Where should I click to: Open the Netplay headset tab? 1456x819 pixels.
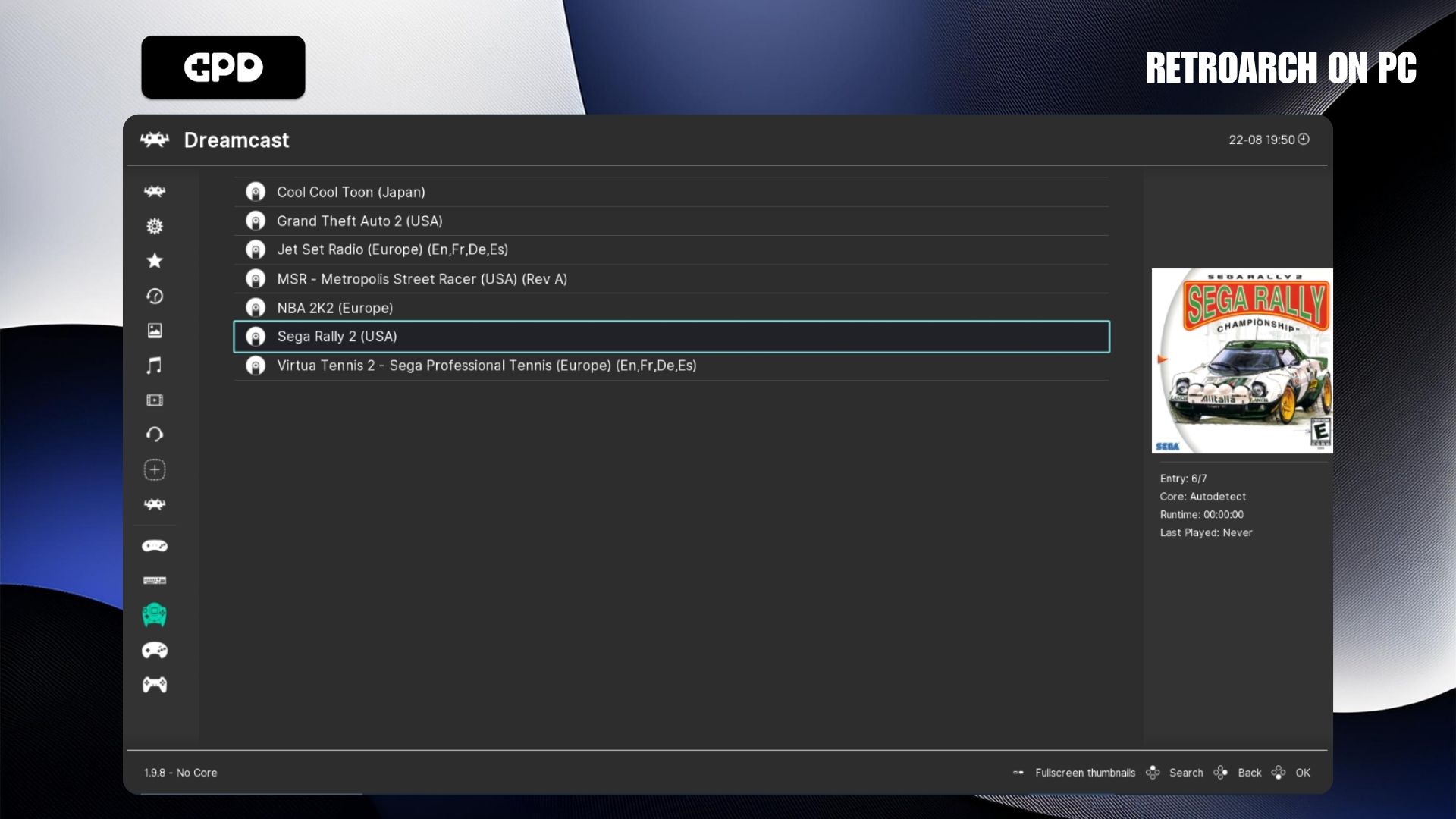pyautogui.click(x=155, y=435)
